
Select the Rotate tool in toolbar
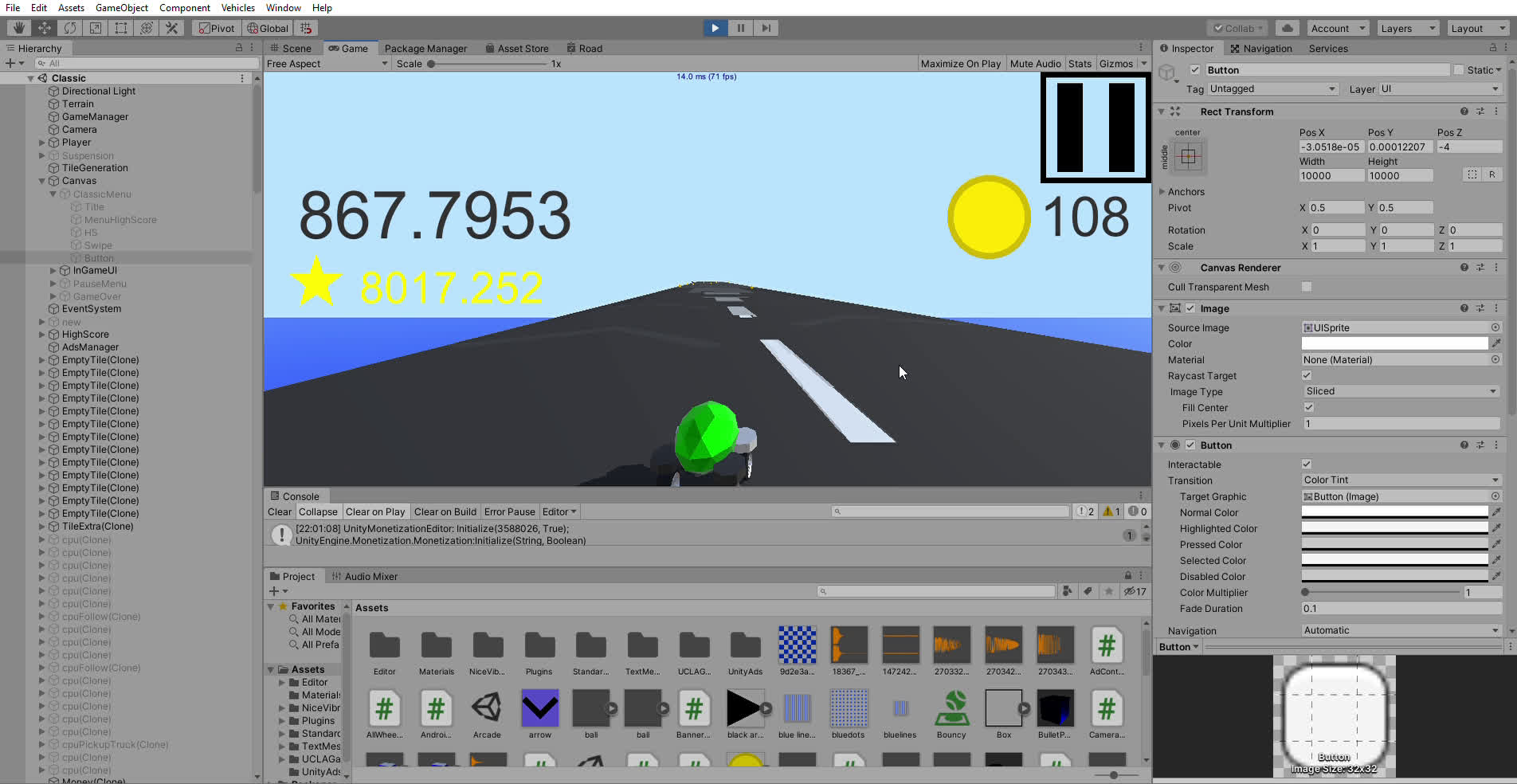tap(69, 28)
